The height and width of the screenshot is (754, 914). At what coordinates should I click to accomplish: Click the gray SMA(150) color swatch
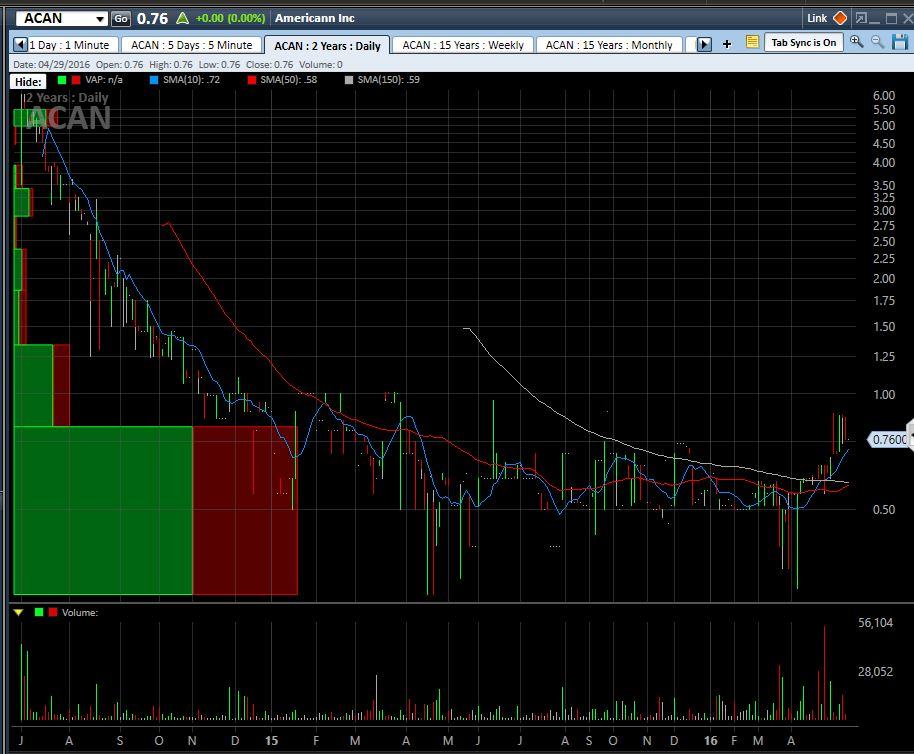(x=348, y=79)
